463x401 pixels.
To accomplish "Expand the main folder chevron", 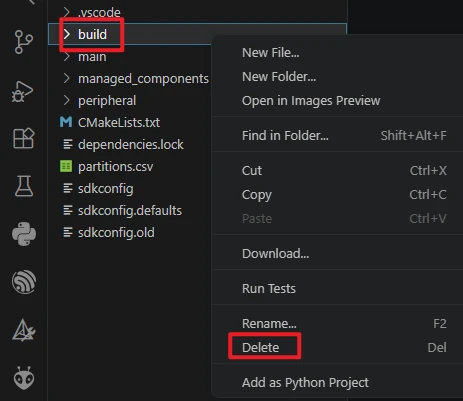I will pyautogui.click(x=67, y=57).
